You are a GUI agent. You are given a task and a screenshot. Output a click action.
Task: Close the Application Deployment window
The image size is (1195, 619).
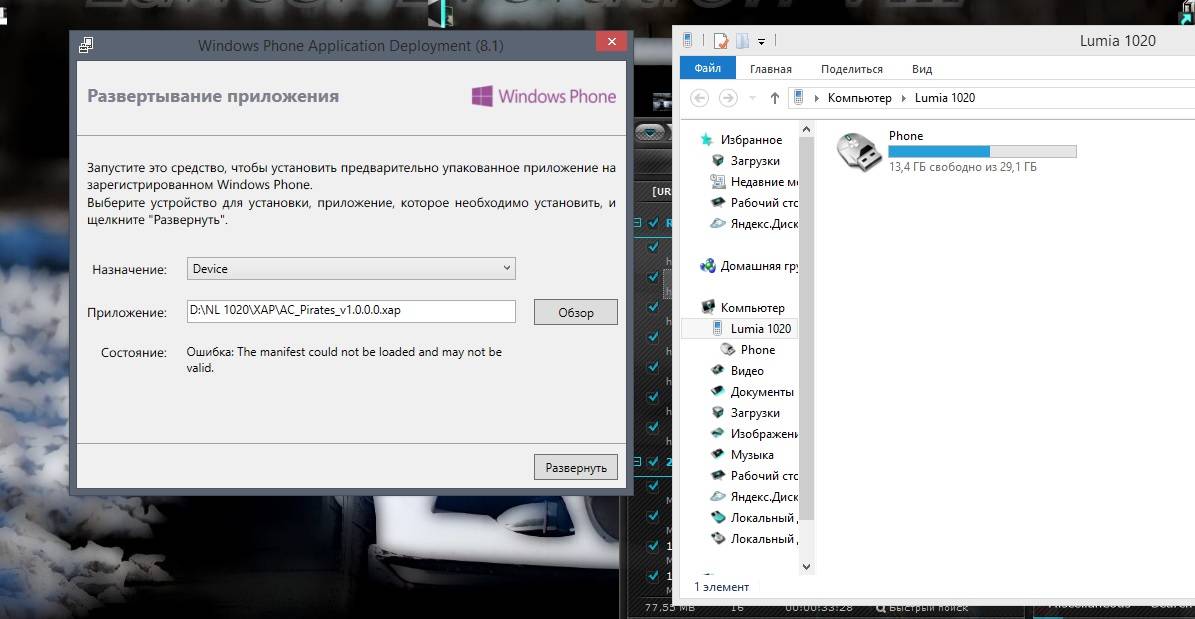(610, 42)
